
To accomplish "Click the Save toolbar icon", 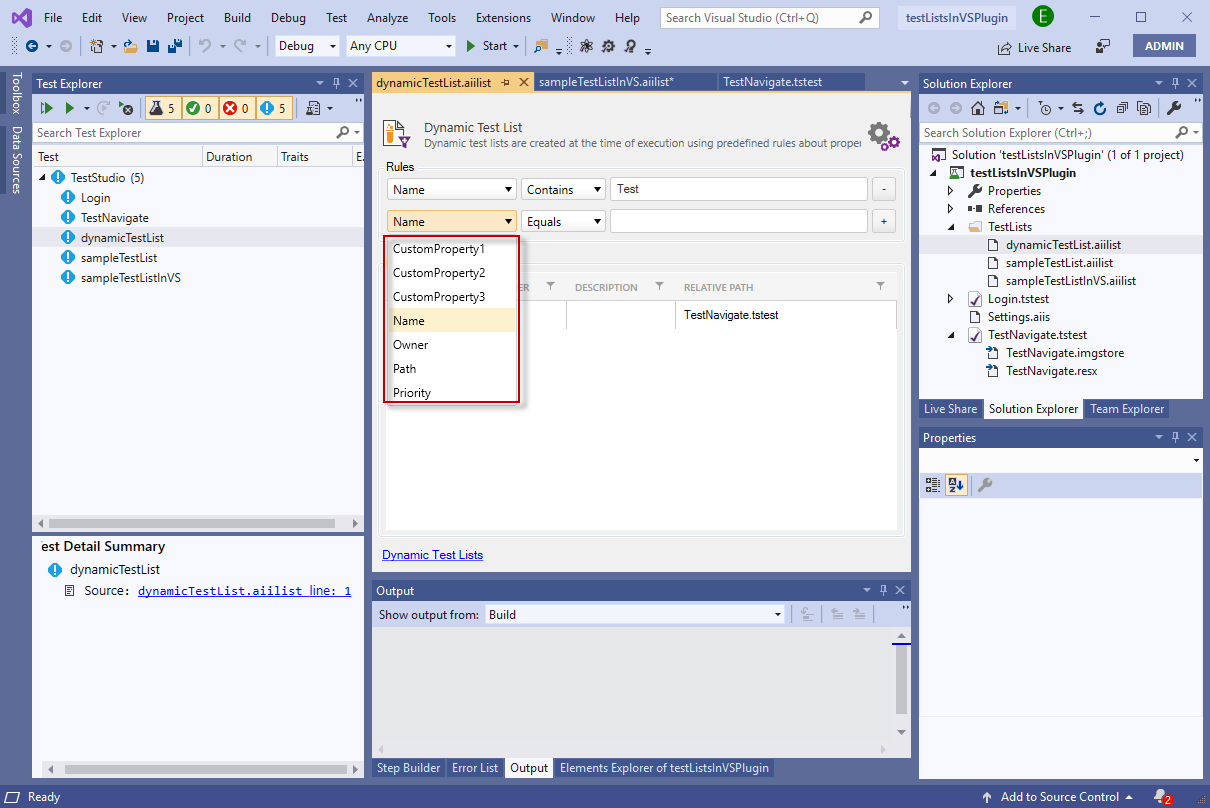I will tap(153, 46).
